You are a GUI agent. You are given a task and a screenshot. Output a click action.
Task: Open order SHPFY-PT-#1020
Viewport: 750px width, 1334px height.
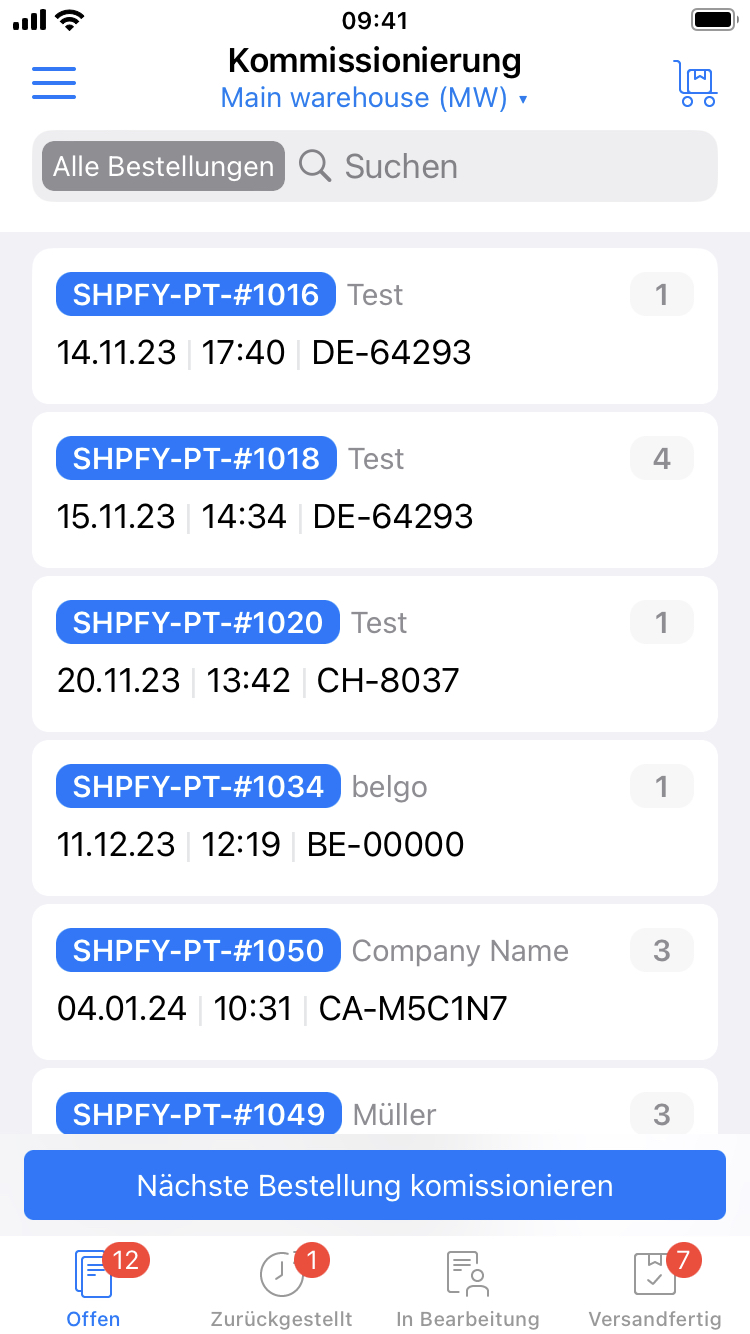[375, 653]
